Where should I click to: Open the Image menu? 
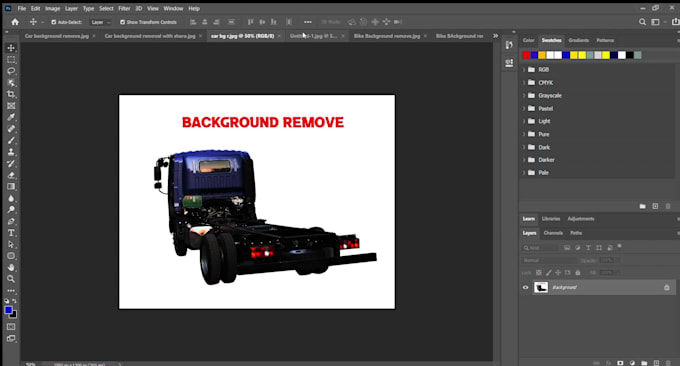52,8
